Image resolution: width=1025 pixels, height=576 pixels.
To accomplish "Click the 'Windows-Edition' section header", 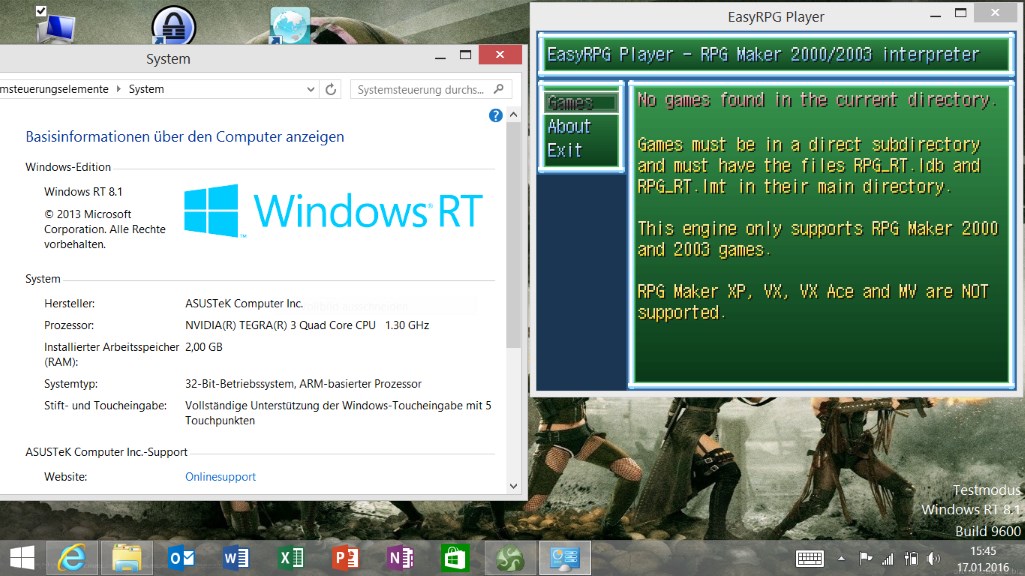I will (68, 167).
